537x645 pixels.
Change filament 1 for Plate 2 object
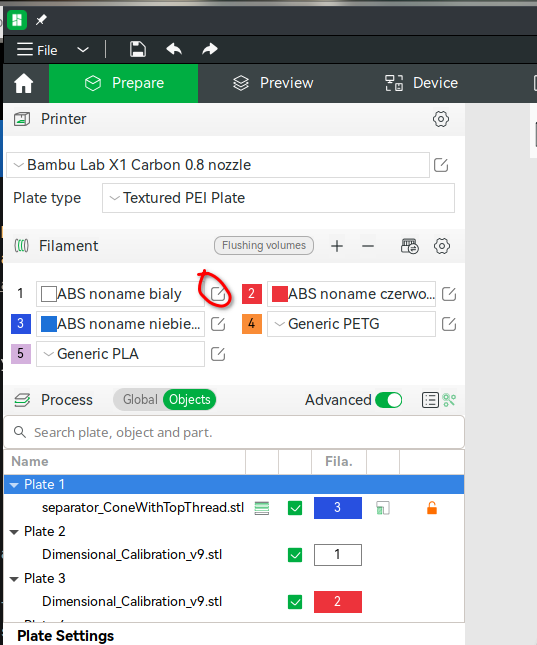pos(338,555)
